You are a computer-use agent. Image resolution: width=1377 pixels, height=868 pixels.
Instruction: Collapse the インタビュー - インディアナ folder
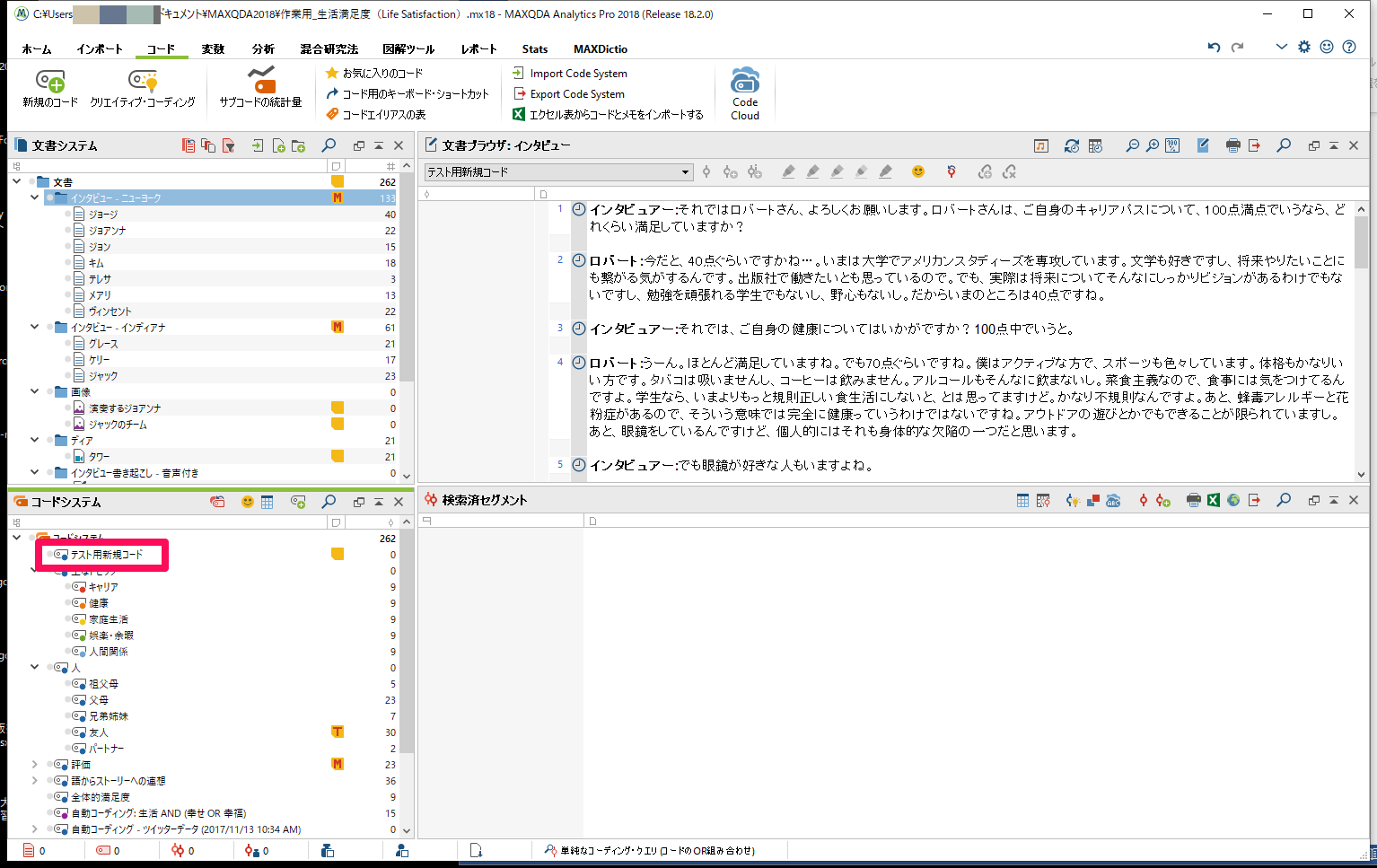point(34,328)
